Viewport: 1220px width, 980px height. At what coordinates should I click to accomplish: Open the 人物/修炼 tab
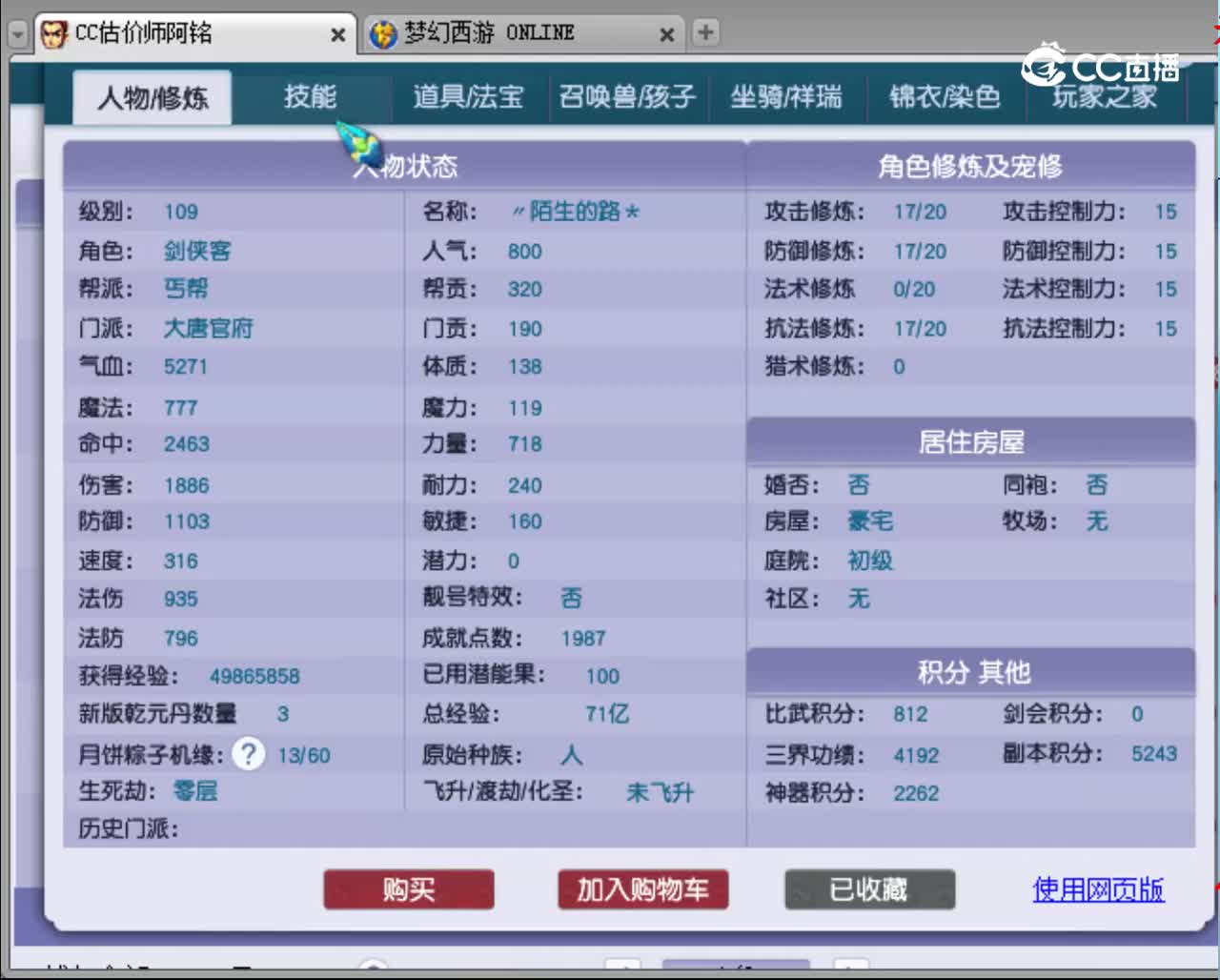pyautogui.click(x=152, y=97)
